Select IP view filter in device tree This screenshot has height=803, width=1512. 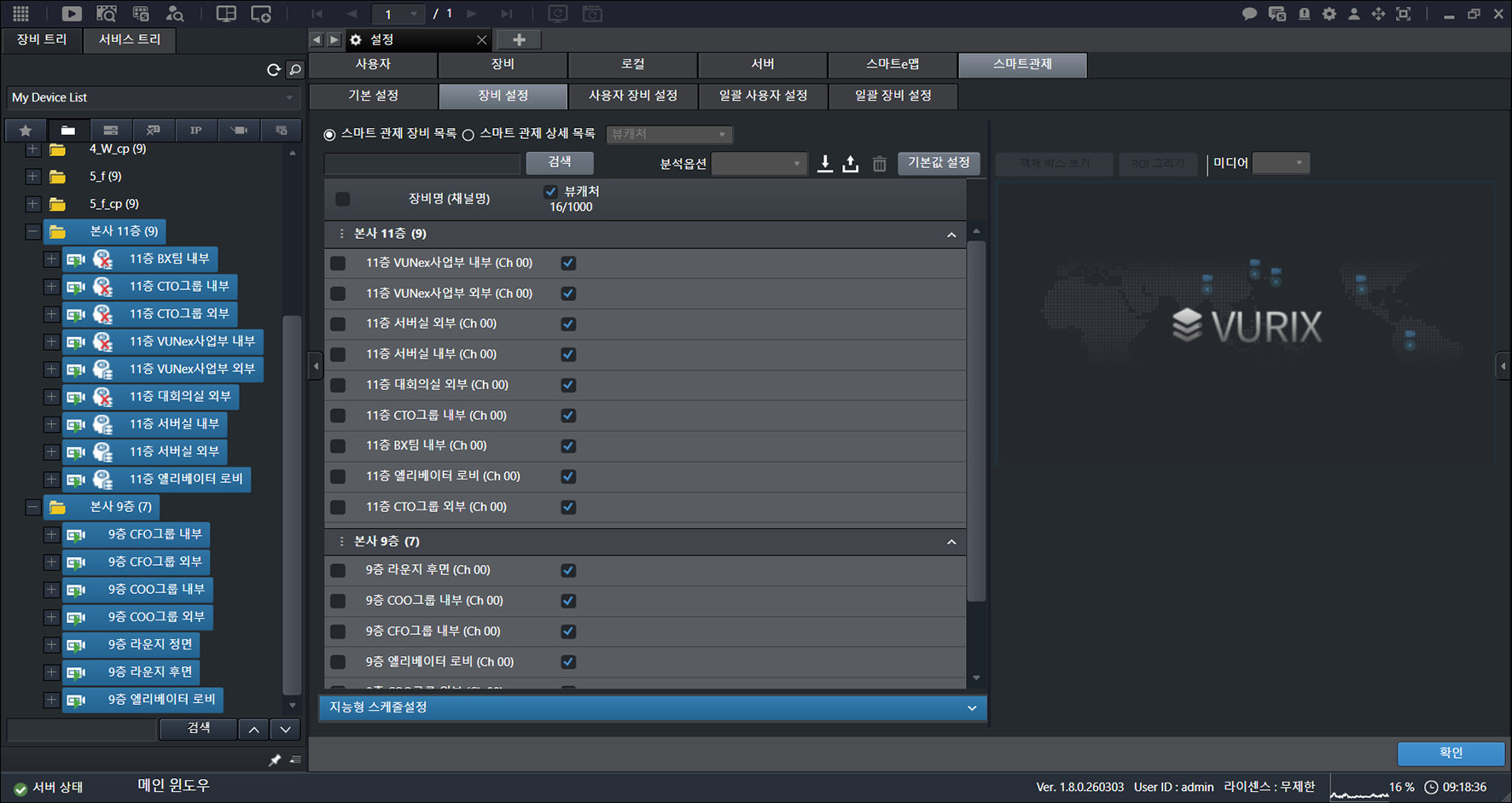(196, 130)
